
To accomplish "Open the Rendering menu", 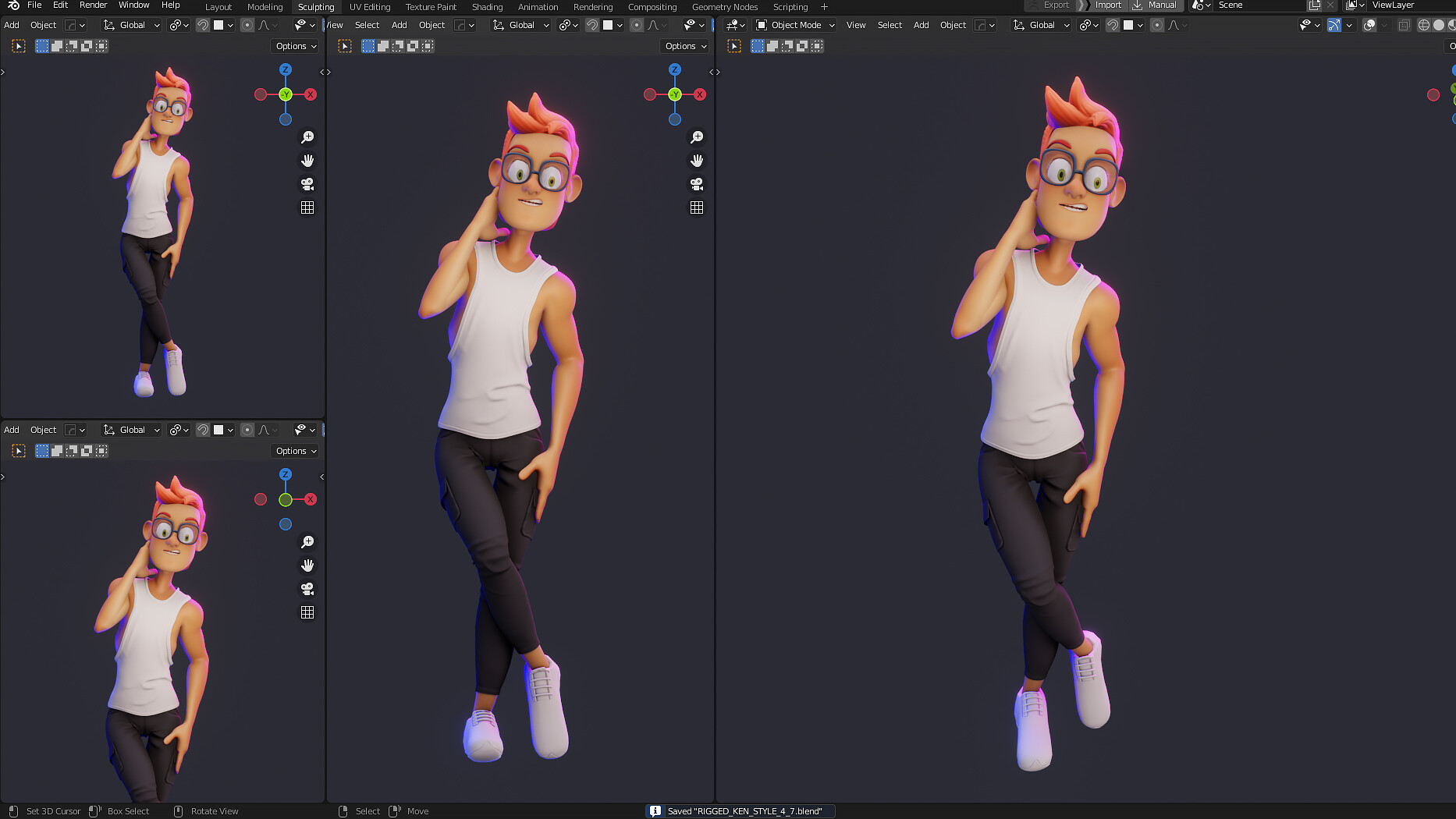I will pyautogui.click(x=592, y=6).
